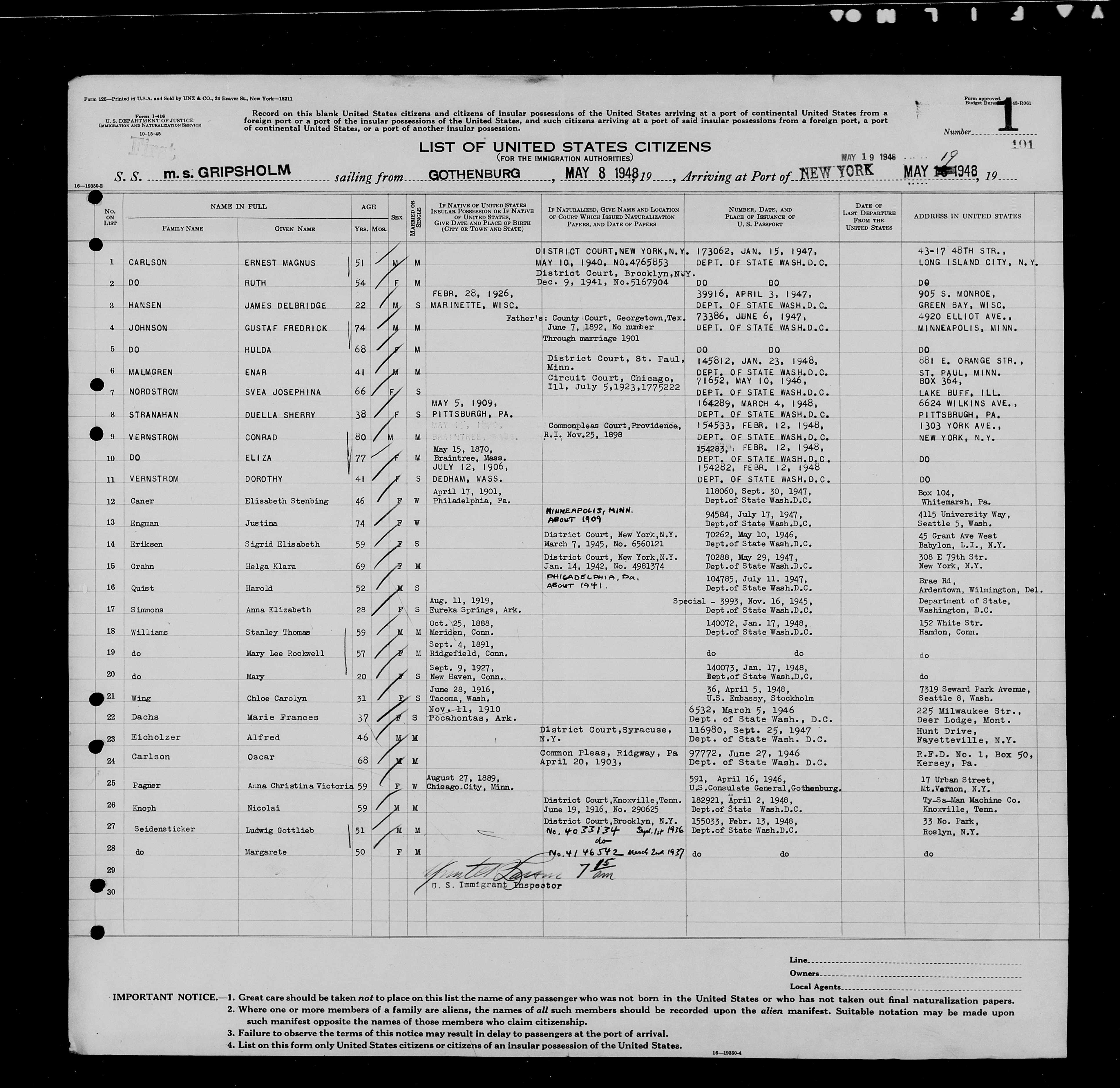Click family name 'MALMGREN'
This screenshot has height=1088, width=1120.
150,372
